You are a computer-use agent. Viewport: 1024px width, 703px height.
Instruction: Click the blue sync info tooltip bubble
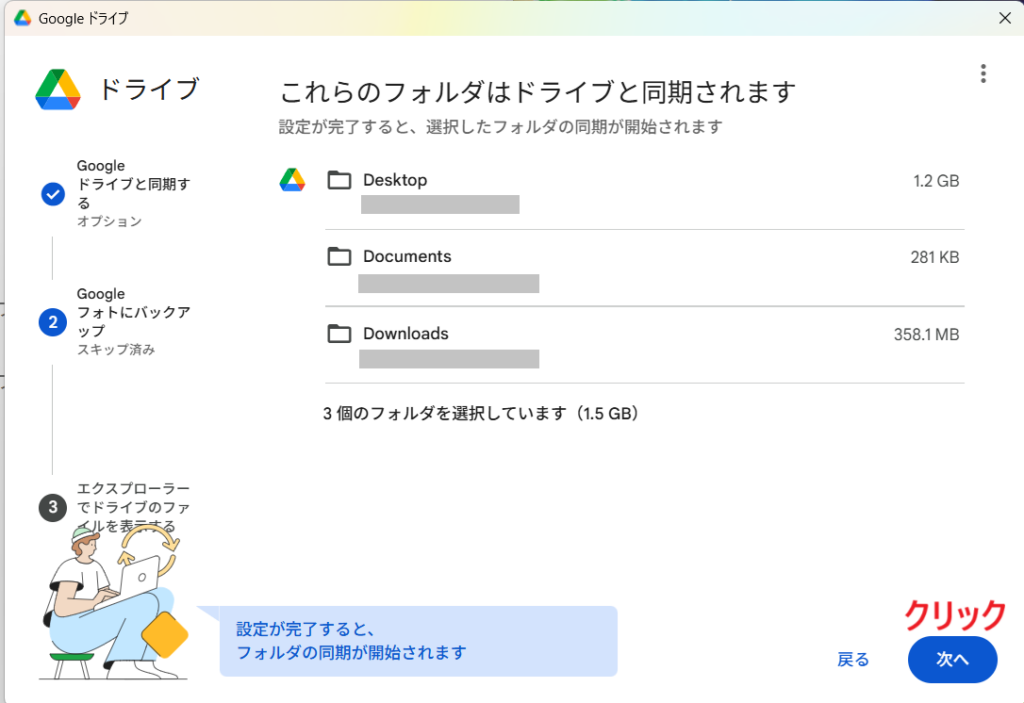point(418,641)
